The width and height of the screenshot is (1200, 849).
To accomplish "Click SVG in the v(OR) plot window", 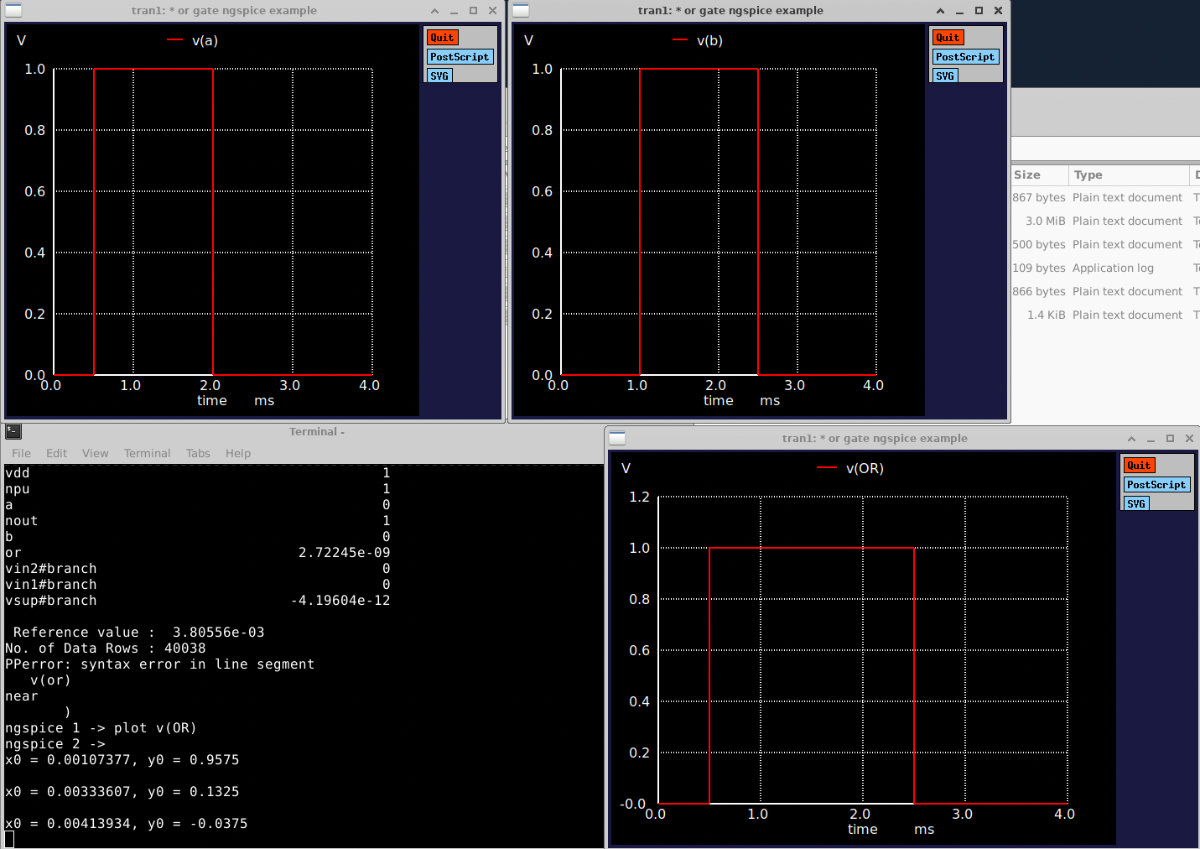I will coord(1136,504).
